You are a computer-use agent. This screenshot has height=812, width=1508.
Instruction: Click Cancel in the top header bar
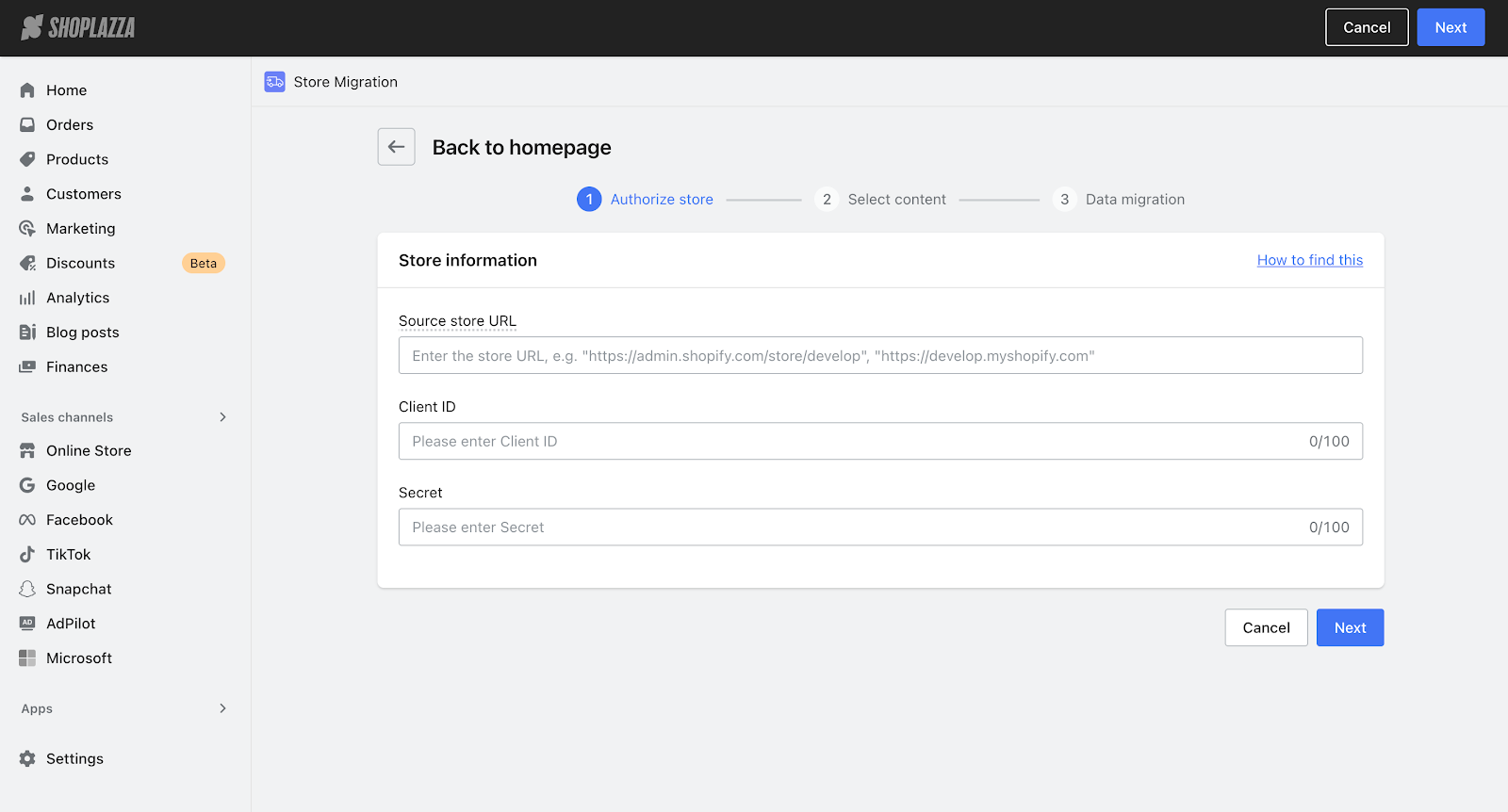point(1366,27)
